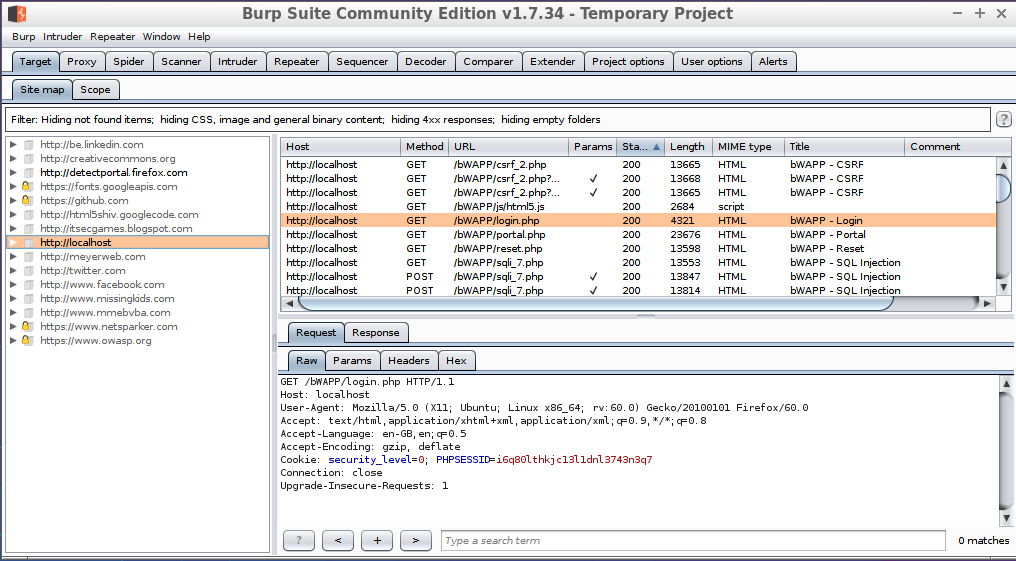This screenshot has height=561, width=1016.
Task: Click the Burp Suite logo icon
Action: pyautogui.click(x=16, y=13)
